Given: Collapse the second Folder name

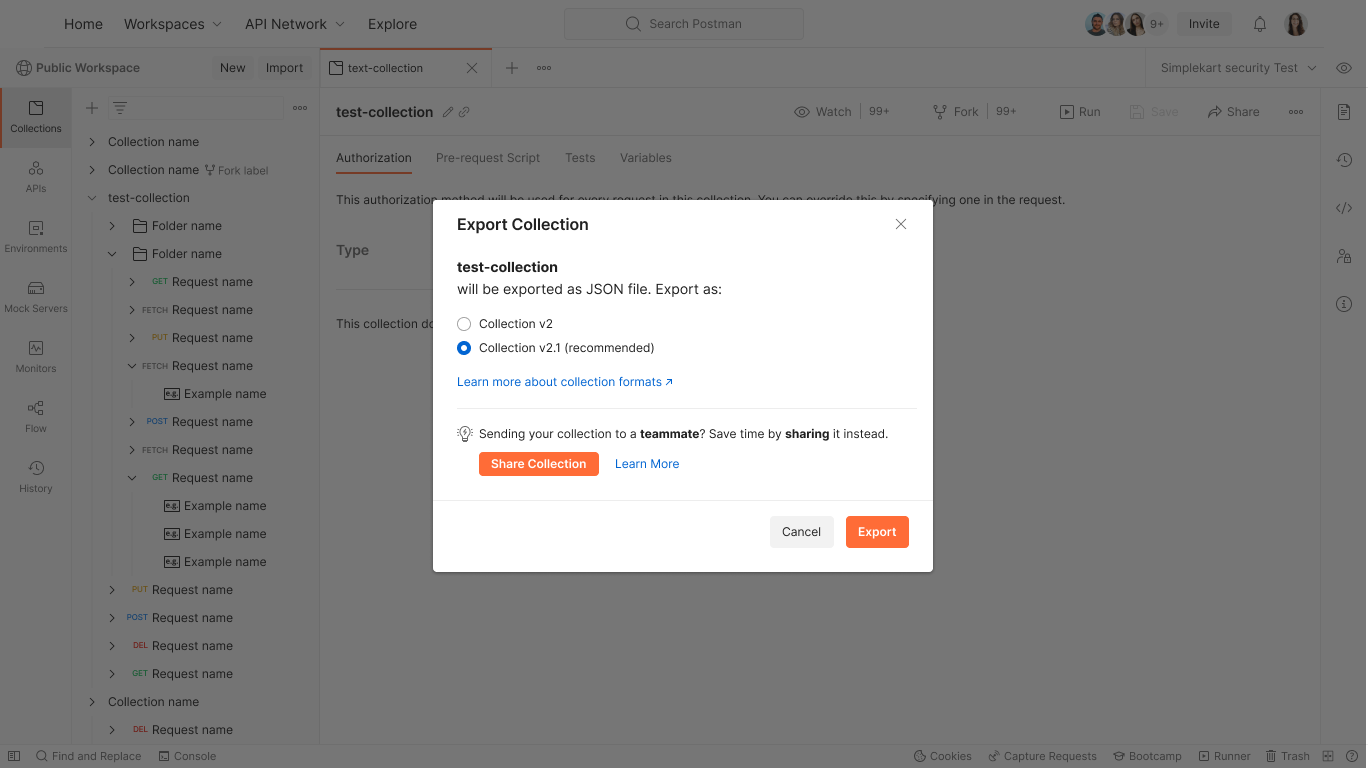Looking at the screenshot, I should point(112,254).
